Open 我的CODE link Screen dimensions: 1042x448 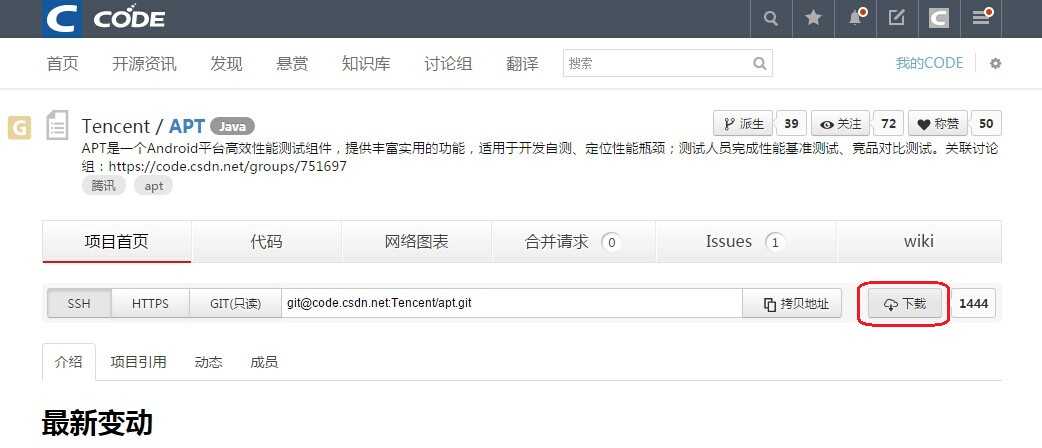929,63
